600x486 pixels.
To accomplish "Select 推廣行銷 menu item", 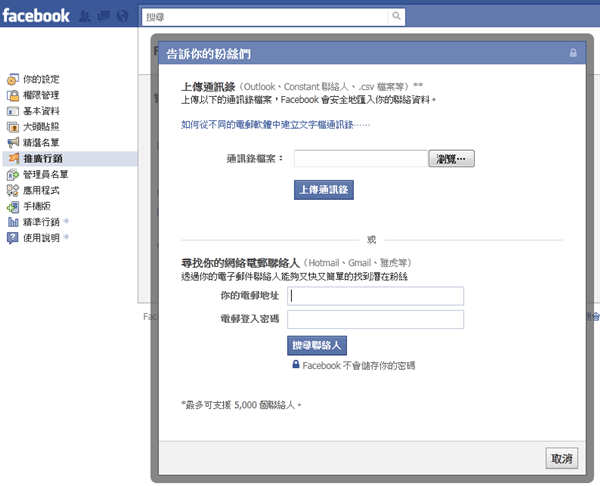I will (43, 158).
